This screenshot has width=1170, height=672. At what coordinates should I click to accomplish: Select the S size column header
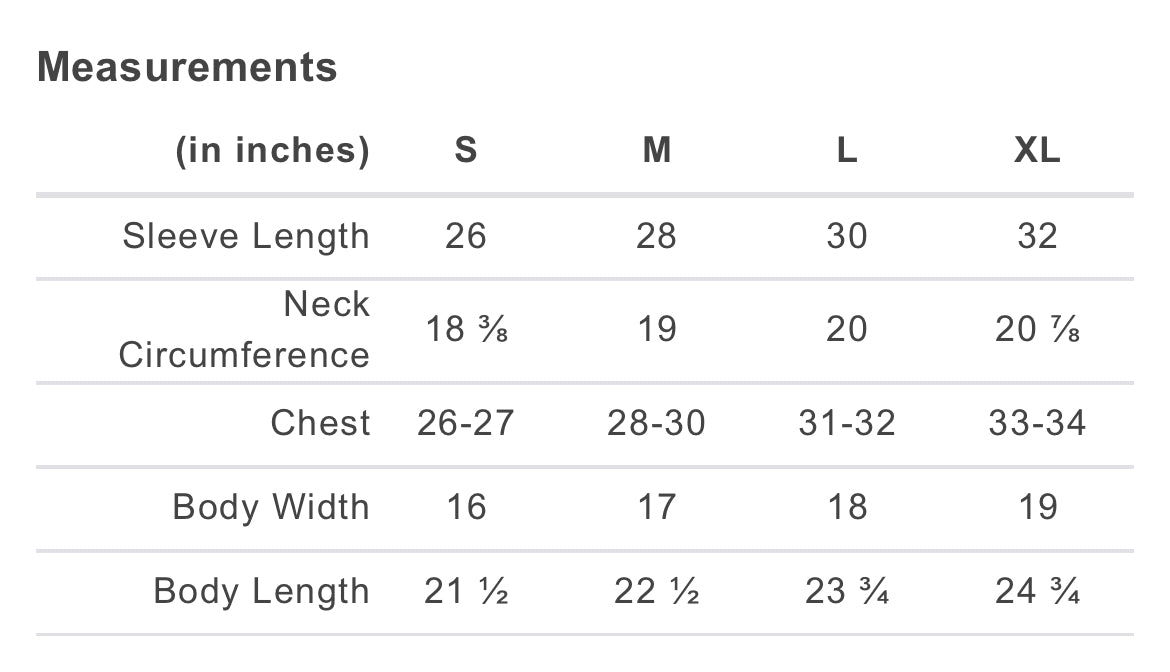tap(466, 150)
